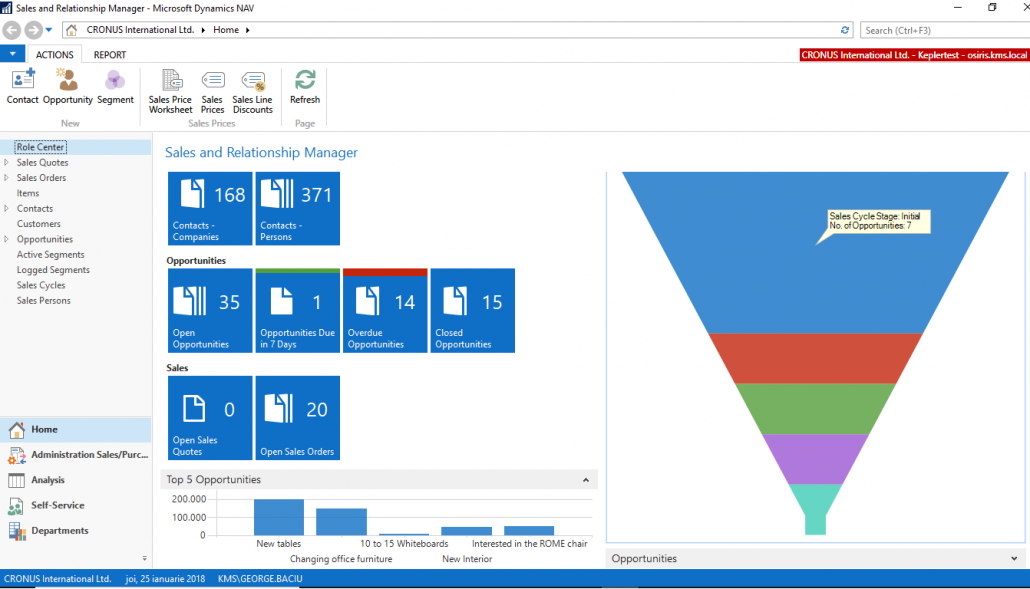This screenshot has height=589, width=1030.
Task: Open Administration Sales/Purchase area
Action: pyautogui.click(x=76, y=454)
